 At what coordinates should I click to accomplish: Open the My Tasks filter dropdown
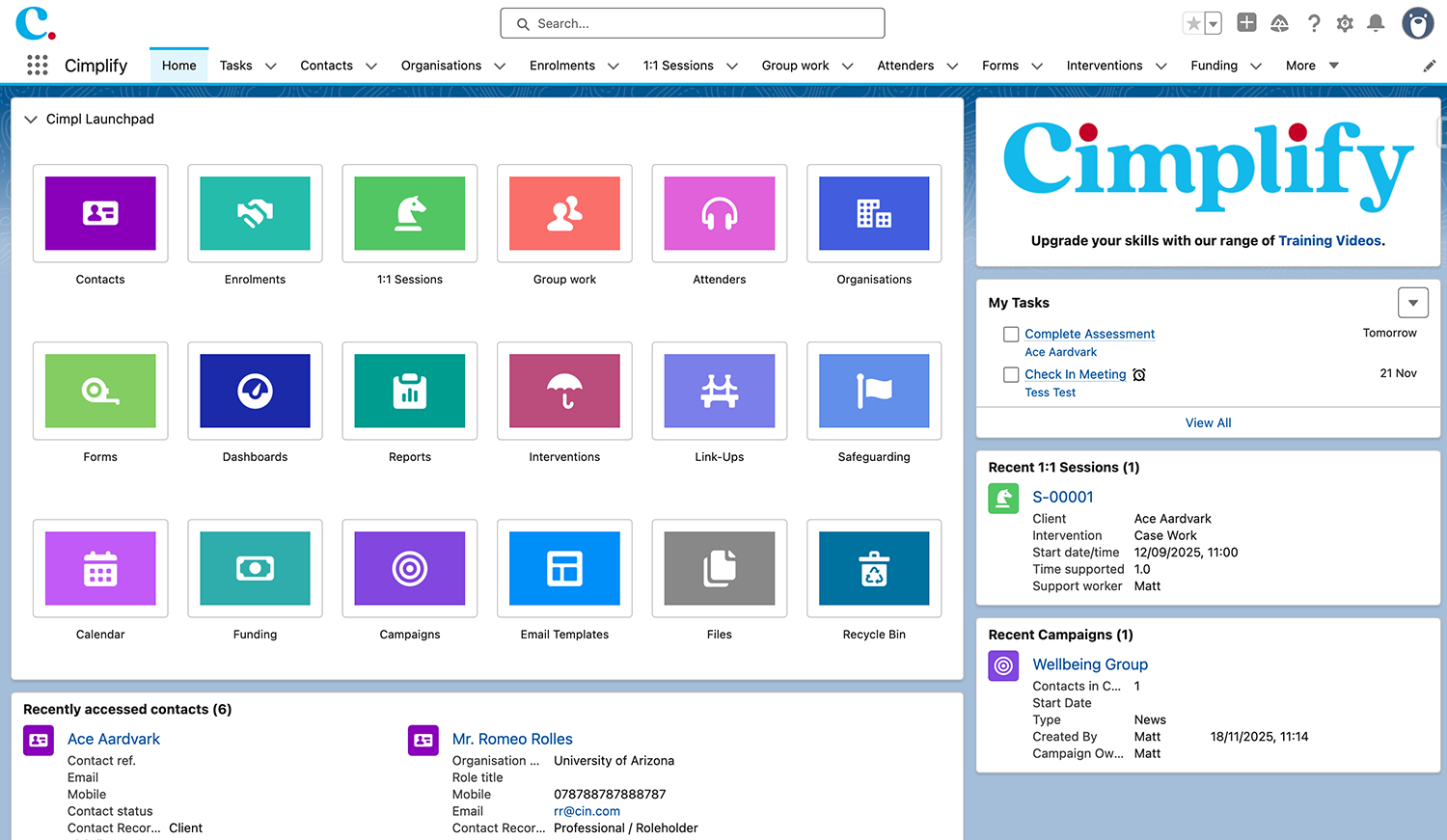[1412, 303]
